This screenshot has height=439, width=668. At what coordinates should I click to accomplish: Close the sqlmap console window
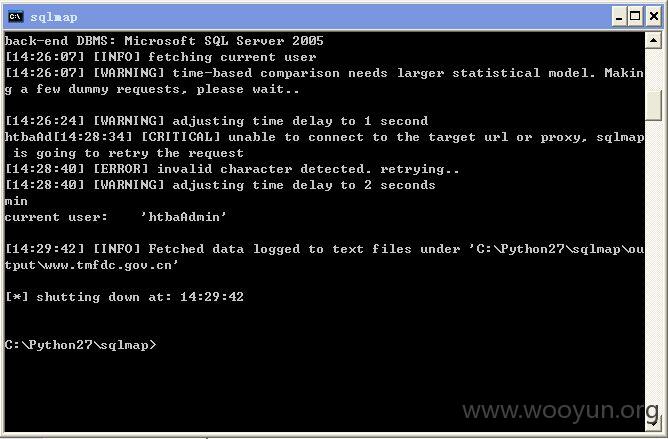654,17
